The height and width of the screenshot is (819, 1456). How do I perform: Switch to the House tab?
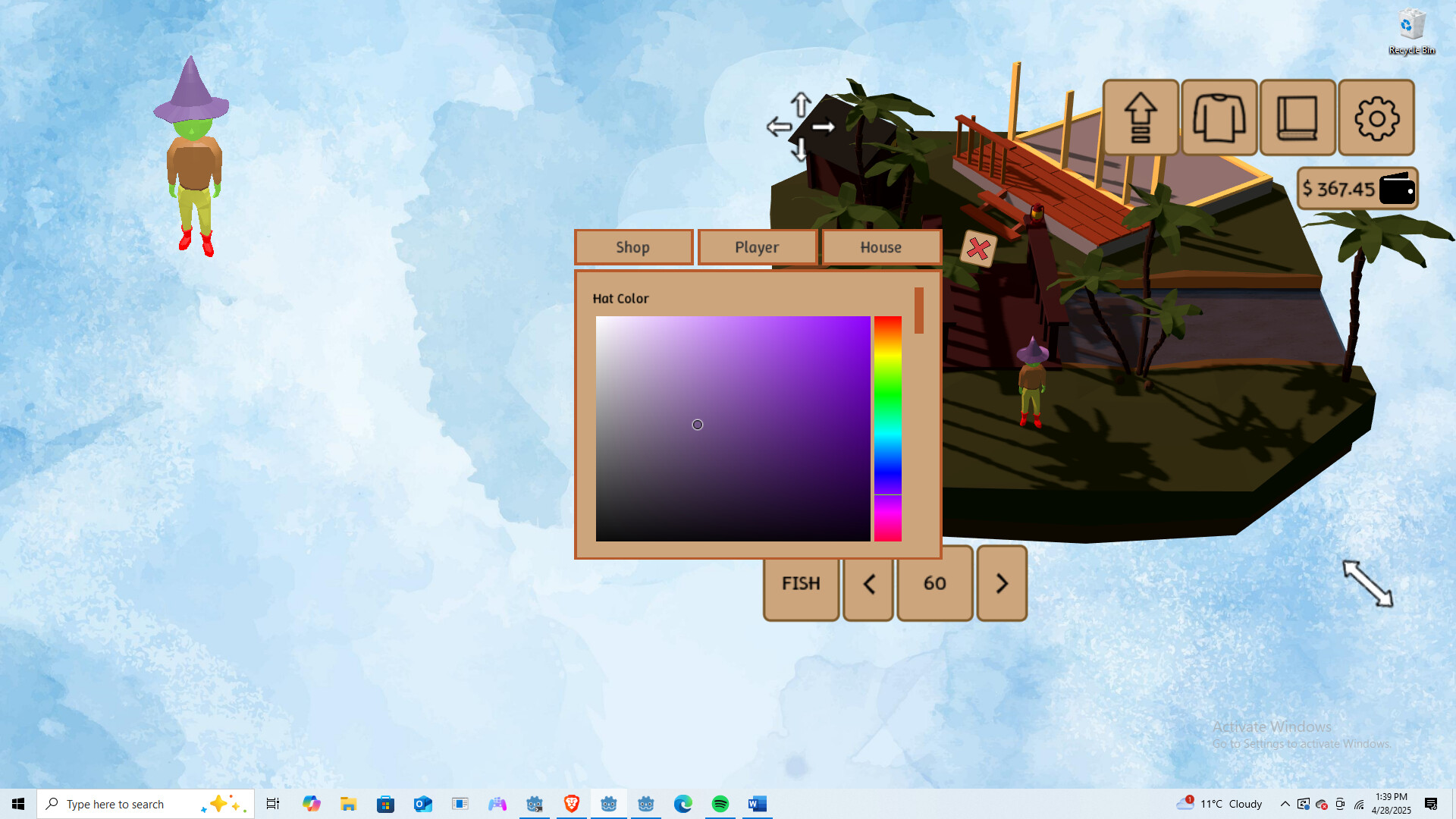[x=880, y=247]
